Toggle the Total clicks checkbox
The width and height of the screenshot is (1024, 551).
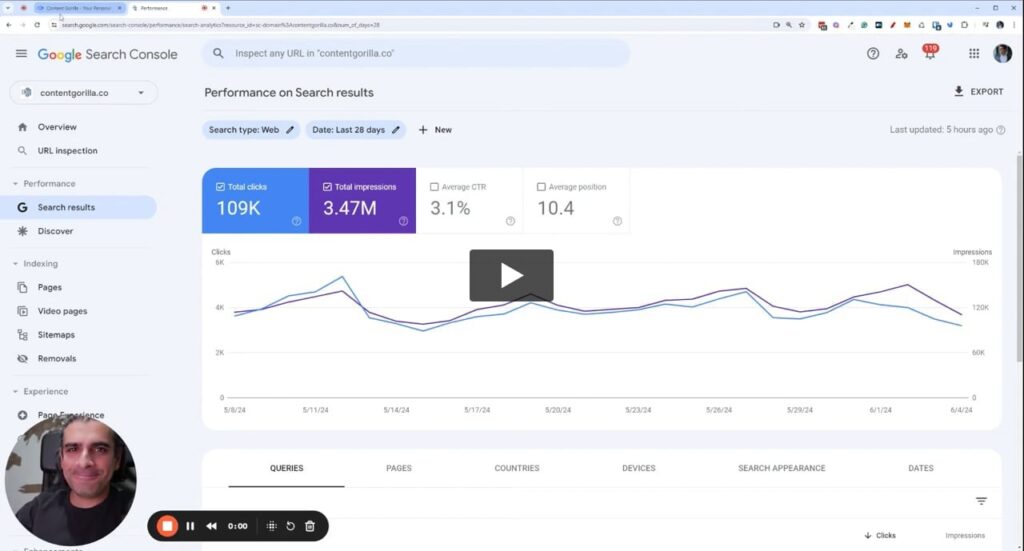pos(221,187)
